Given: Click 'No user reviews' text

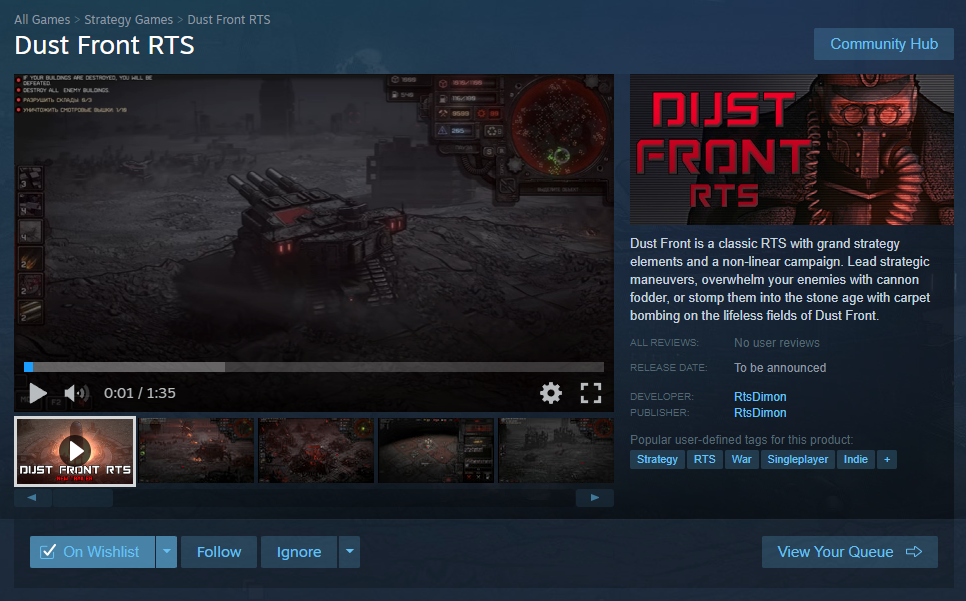Looking at the screenshot, I should pyautogui.click(x=776, y=343).
